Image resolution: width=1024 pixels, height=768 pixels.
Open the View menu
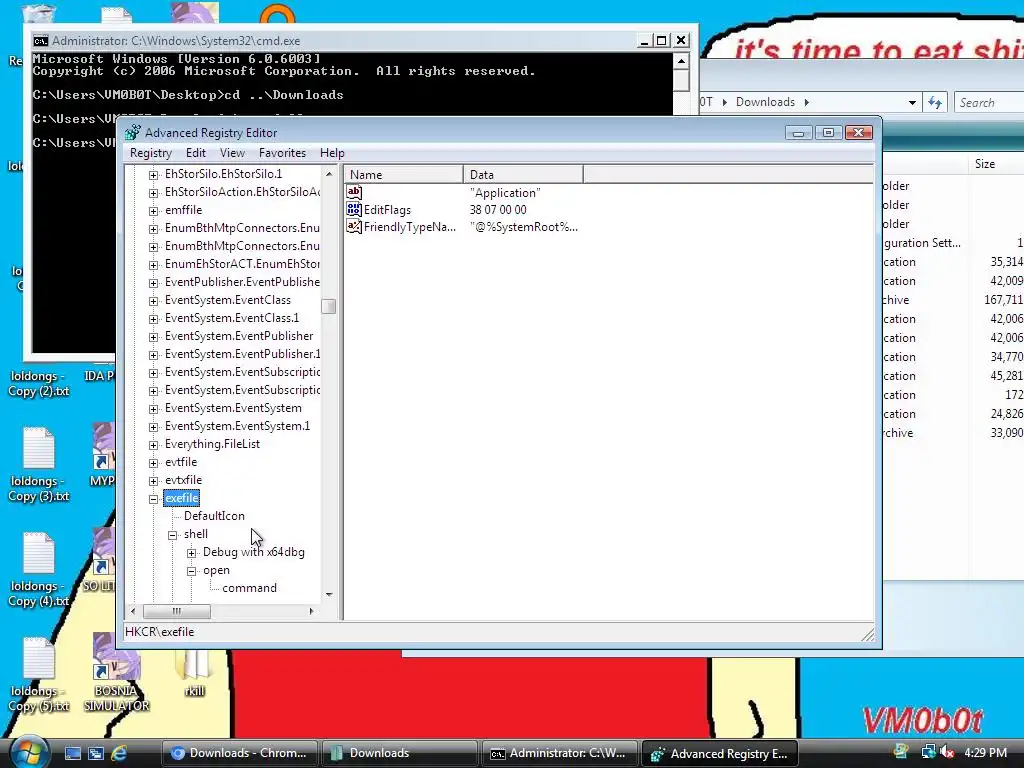[232, 153]
